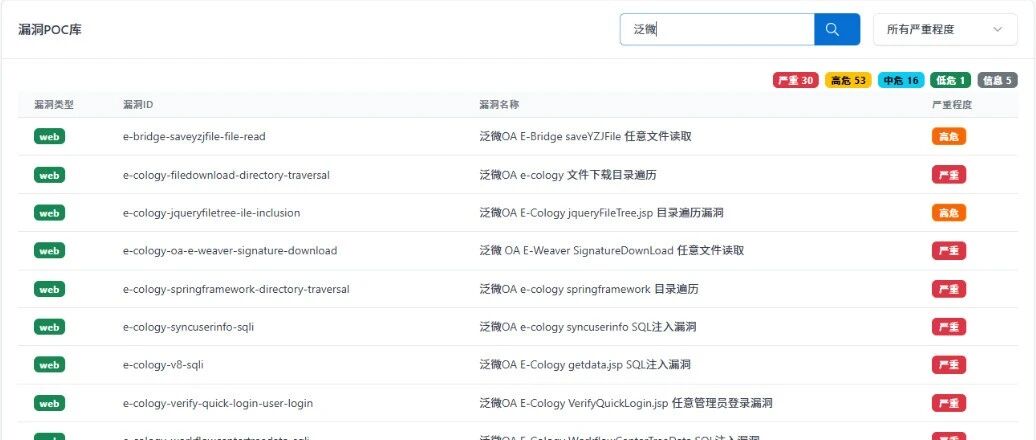Viewport: 1036px width, 440px height.
Task: Open 泛微OA E-Cology jqueryFileTree.jsp 目录遍历漏洞 entry
Action: (x=601, y=213)
